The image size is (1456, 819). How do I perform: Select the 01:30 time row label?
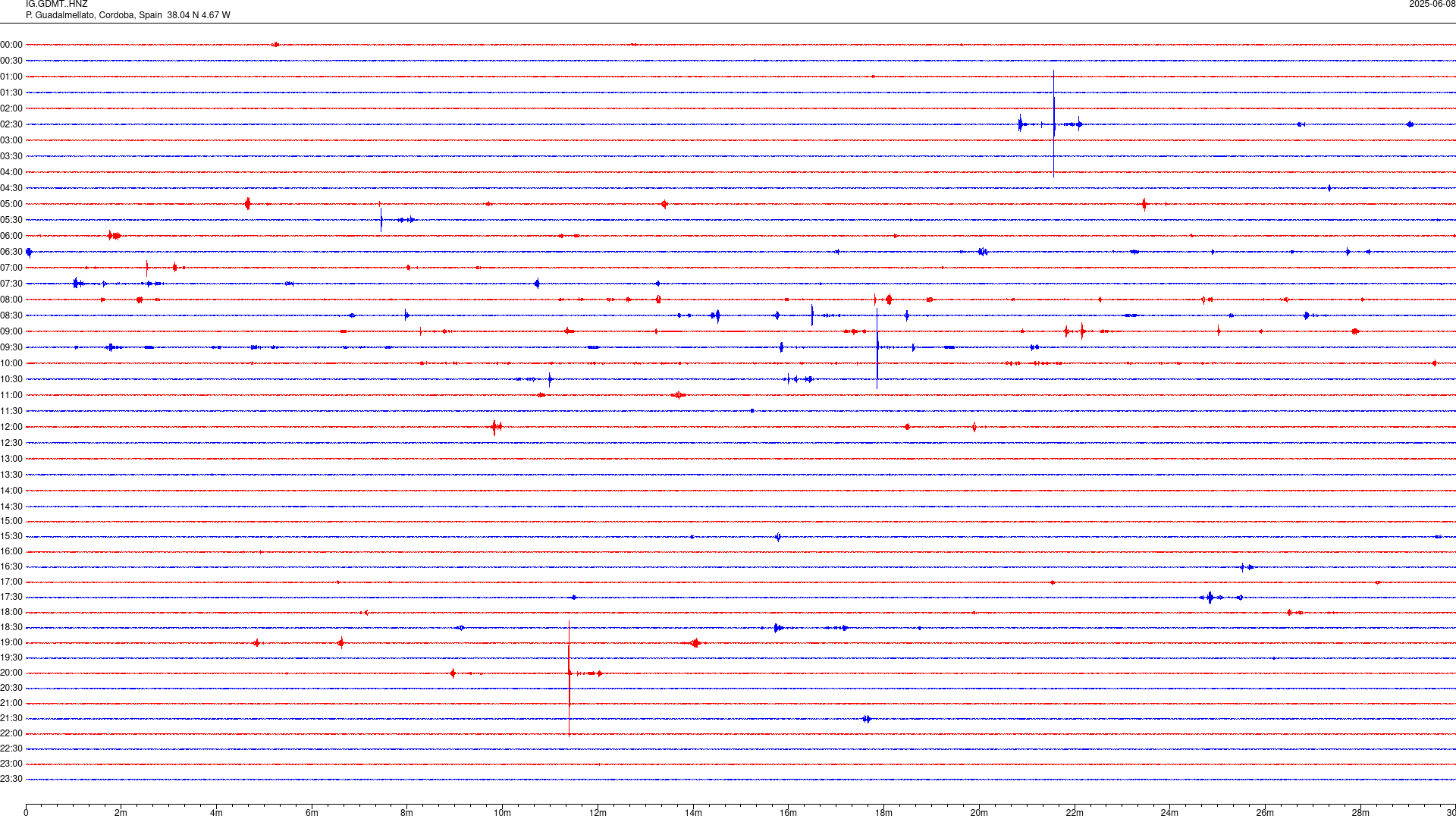click(x=11, y=93)
